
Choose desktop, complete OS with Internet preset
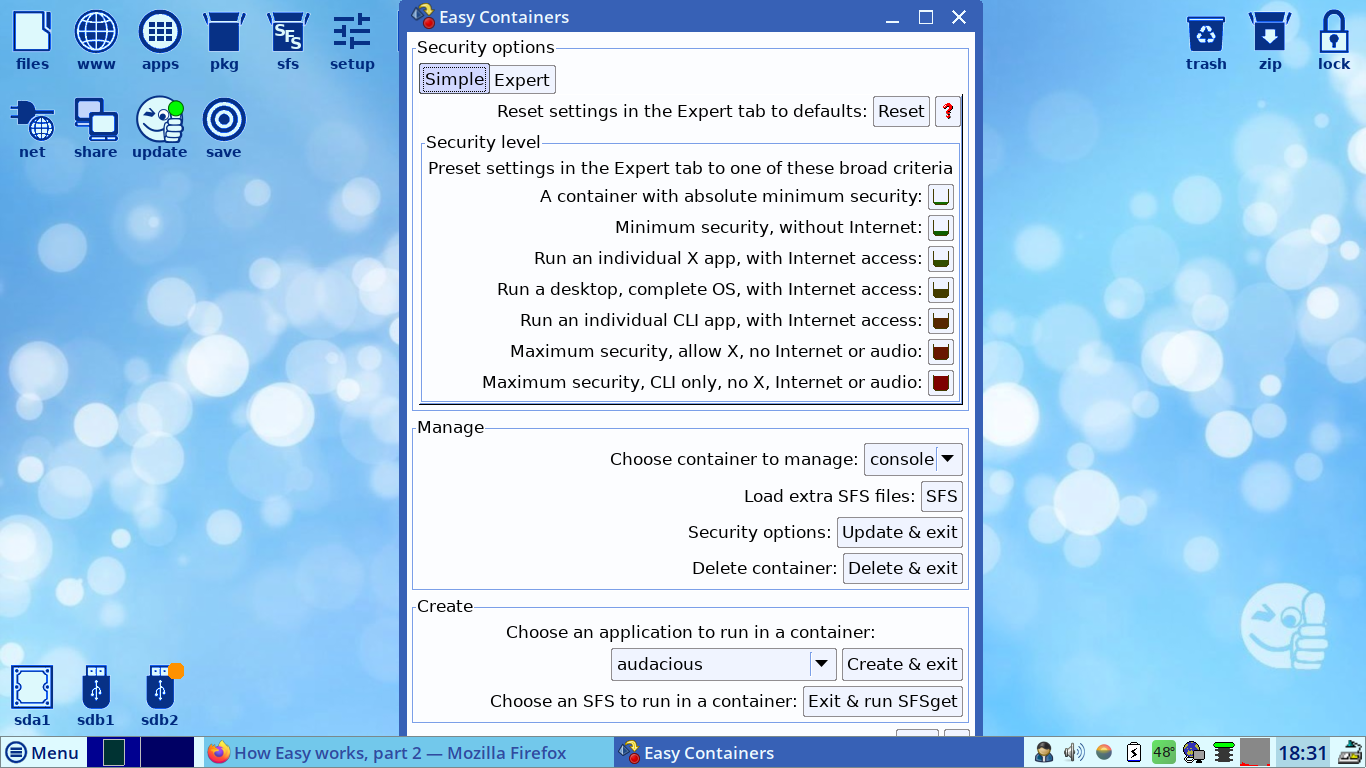tap(941, 289)
